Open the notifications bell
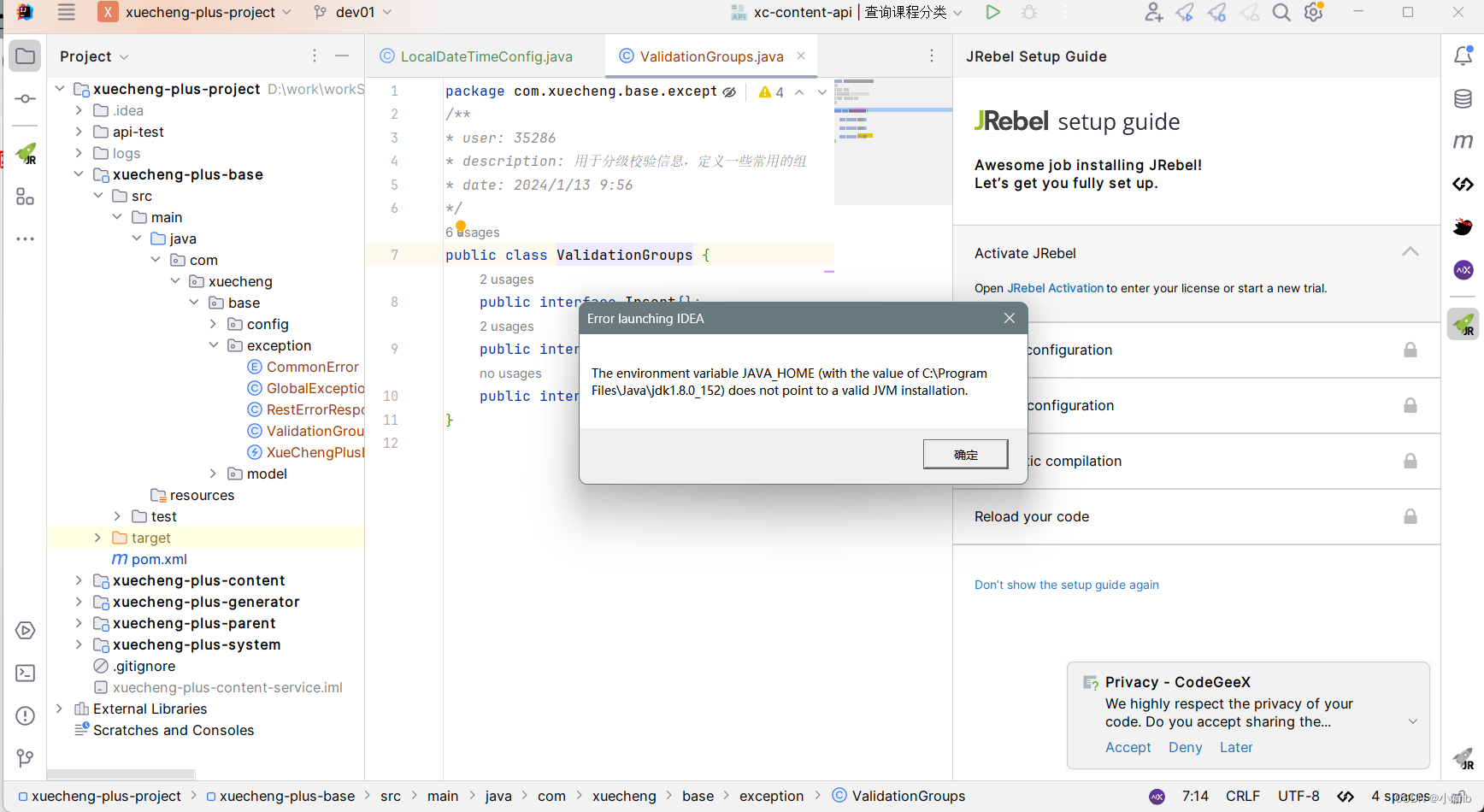 point(1463,56)
